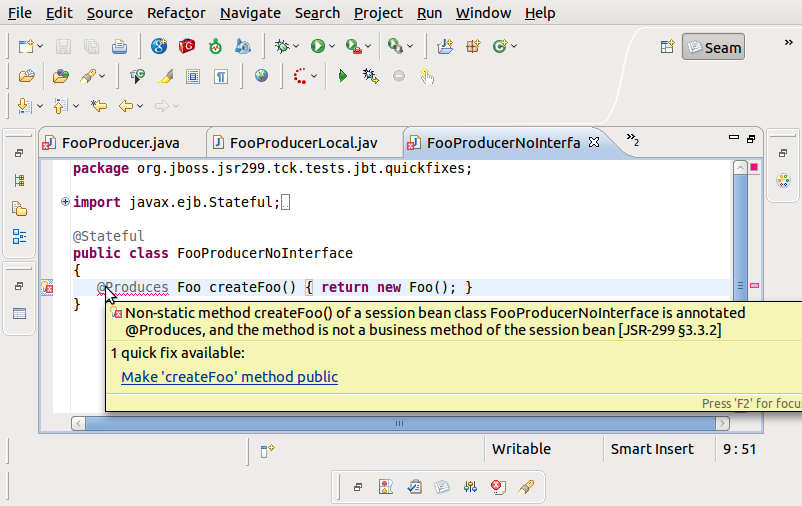Show the hidden editor tabs list
Image resolution: width=802 pixels, height=506 pixels.
coord(633,139)
